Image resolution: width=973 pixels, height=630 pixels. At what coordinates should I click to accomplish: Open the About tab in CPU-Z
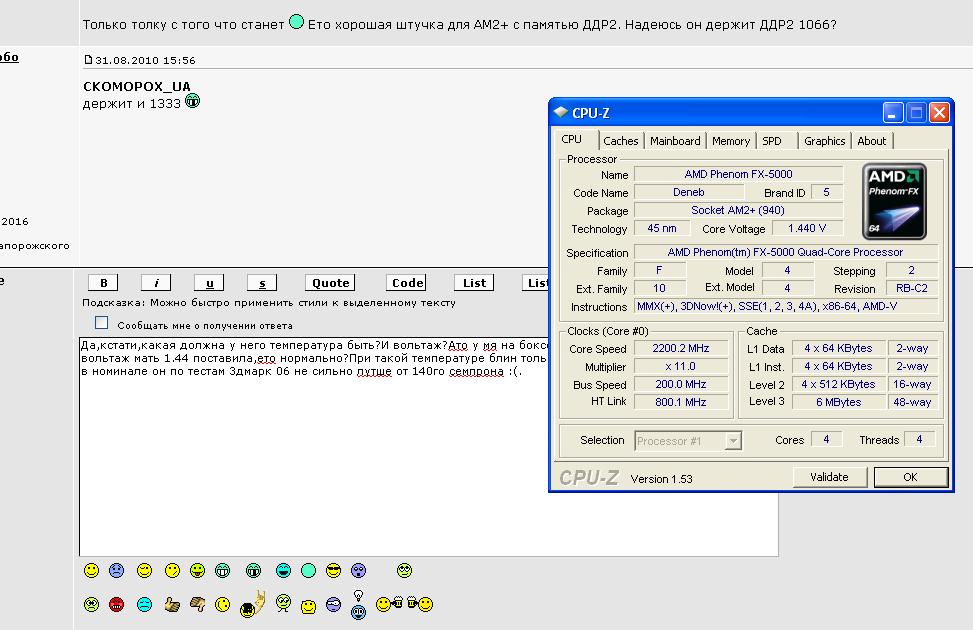pos(872,141)
